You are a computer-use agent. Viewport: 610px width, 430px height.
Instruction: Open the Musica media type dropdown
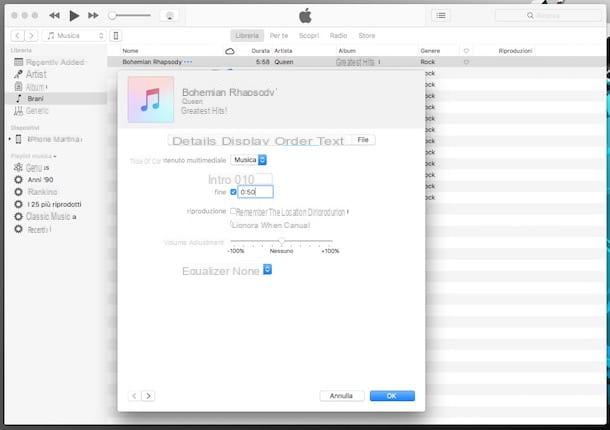pos(249,160)
